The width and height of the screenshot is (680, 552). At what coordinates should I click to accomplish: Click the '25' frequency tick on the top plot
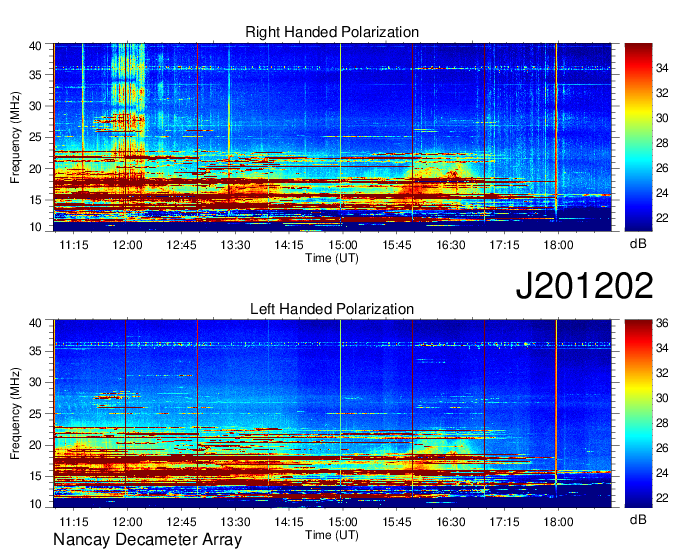click(35, 138)
